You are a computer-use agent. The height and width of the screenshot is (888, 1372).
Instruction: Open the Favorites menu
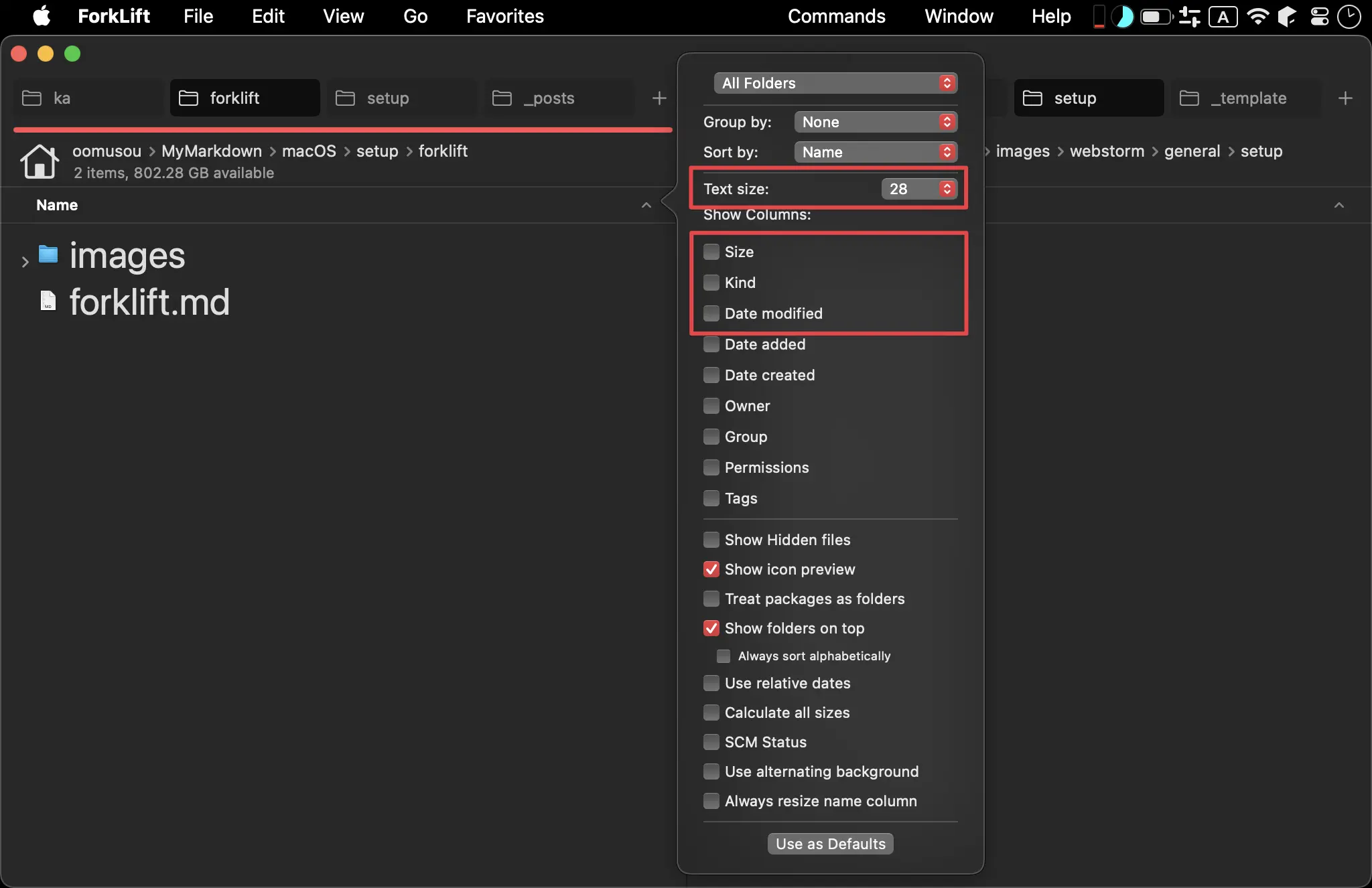(505, 16)
